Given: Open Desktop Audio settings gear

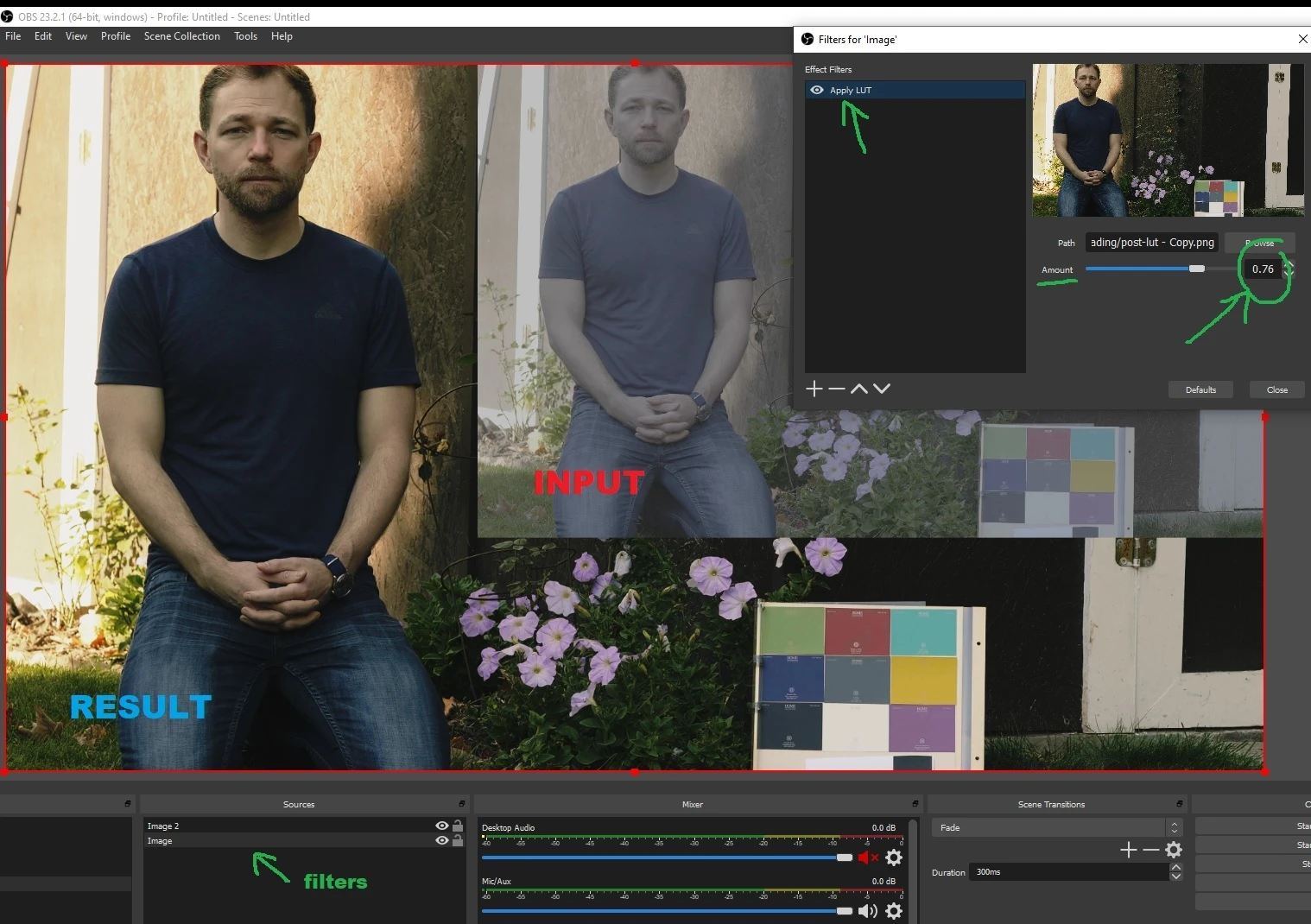Looking at the screenshot, I should pos(894,858).
